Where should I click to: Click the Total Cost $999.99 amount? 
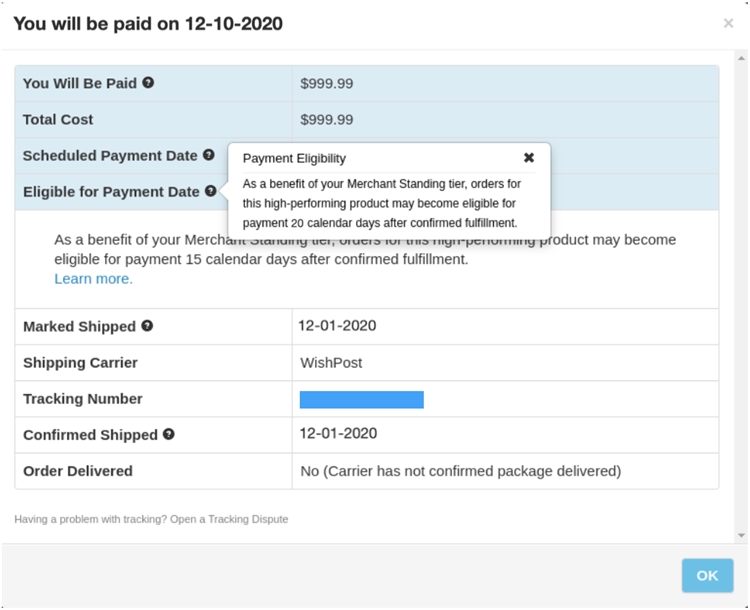(326, 119)
